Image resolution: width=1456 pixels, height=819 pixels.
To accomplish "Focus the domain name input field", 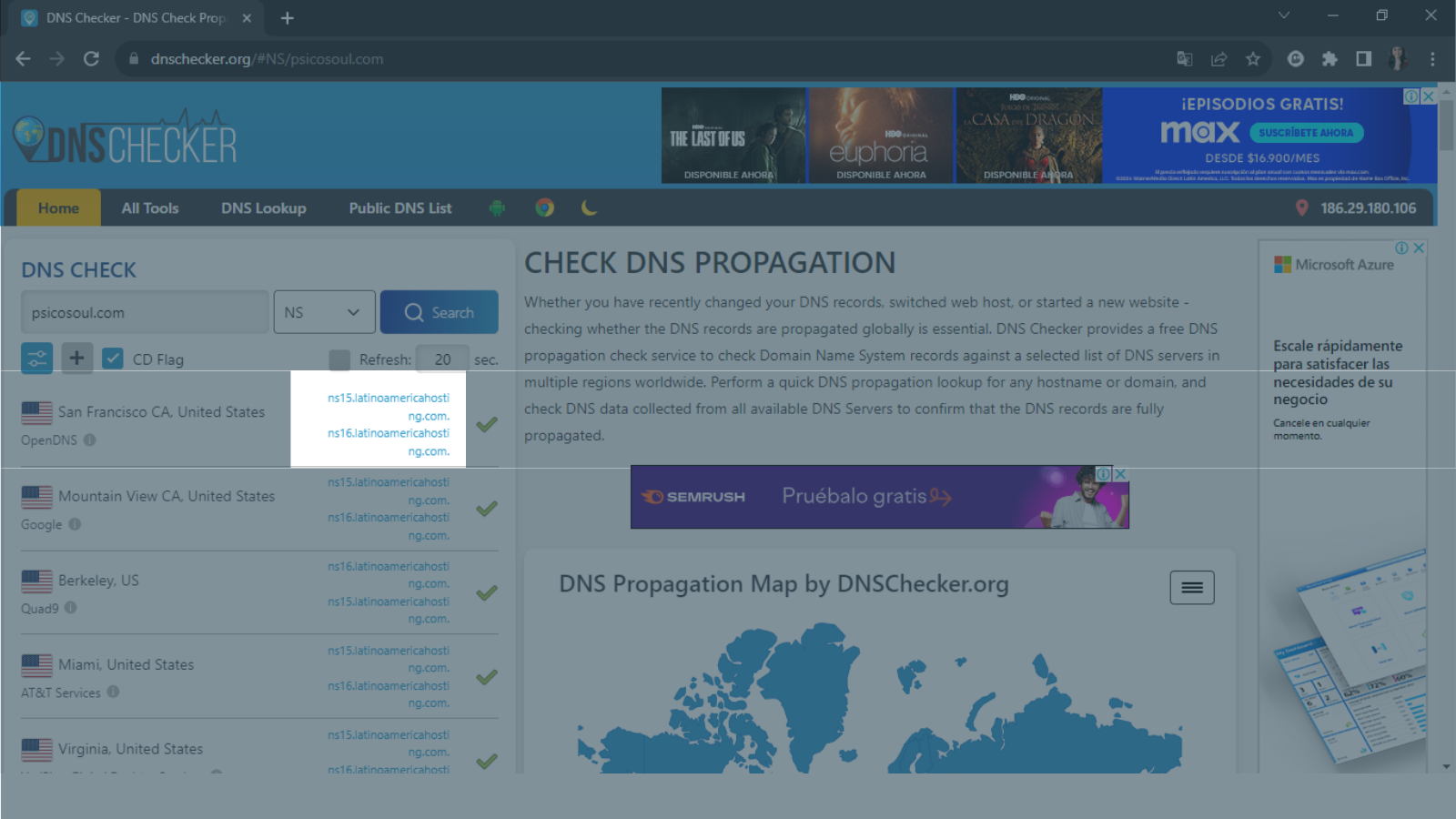I will (x=145, y=312).
